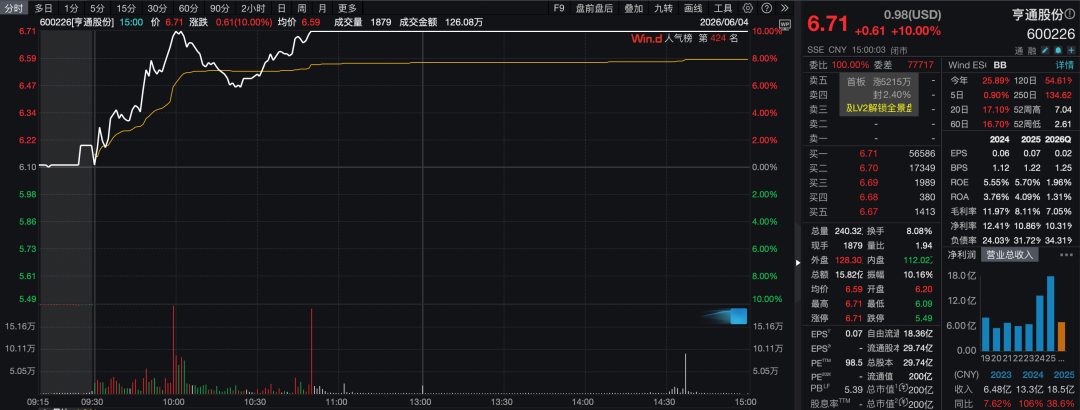The height and width of the screenshot is (410, 1080).
Task: Click the edit pencil icon under stock code
Action: coord(1044,50)
